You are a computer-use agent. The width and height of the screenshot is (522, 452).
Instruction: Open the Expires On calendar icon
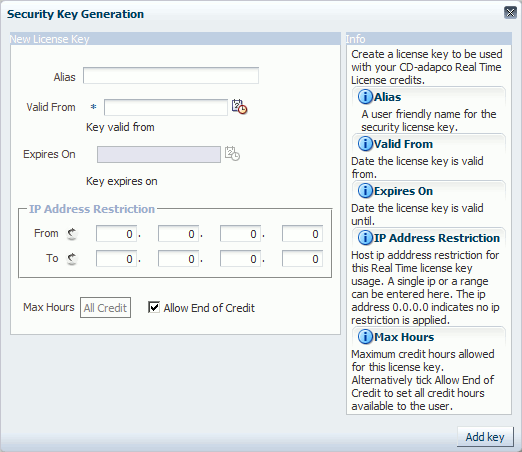(232, 154)
